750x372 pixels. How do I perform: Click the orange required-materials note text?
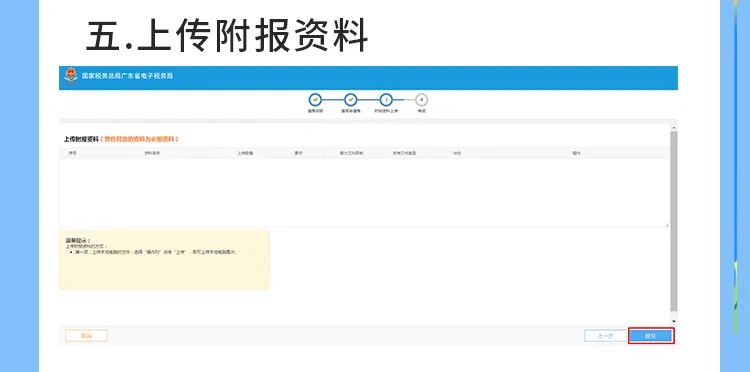tap(140, 139)
